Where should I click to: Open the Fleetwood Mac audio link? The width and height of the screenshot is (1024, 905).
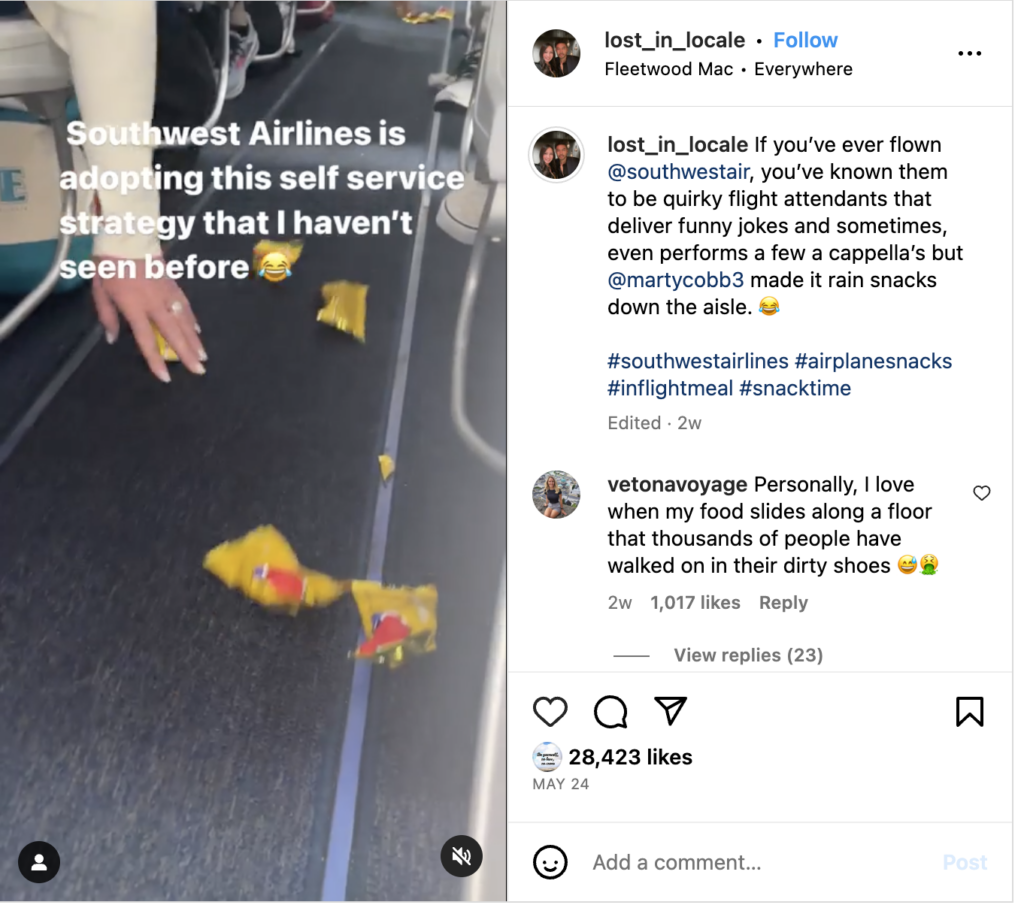(668, 69)
